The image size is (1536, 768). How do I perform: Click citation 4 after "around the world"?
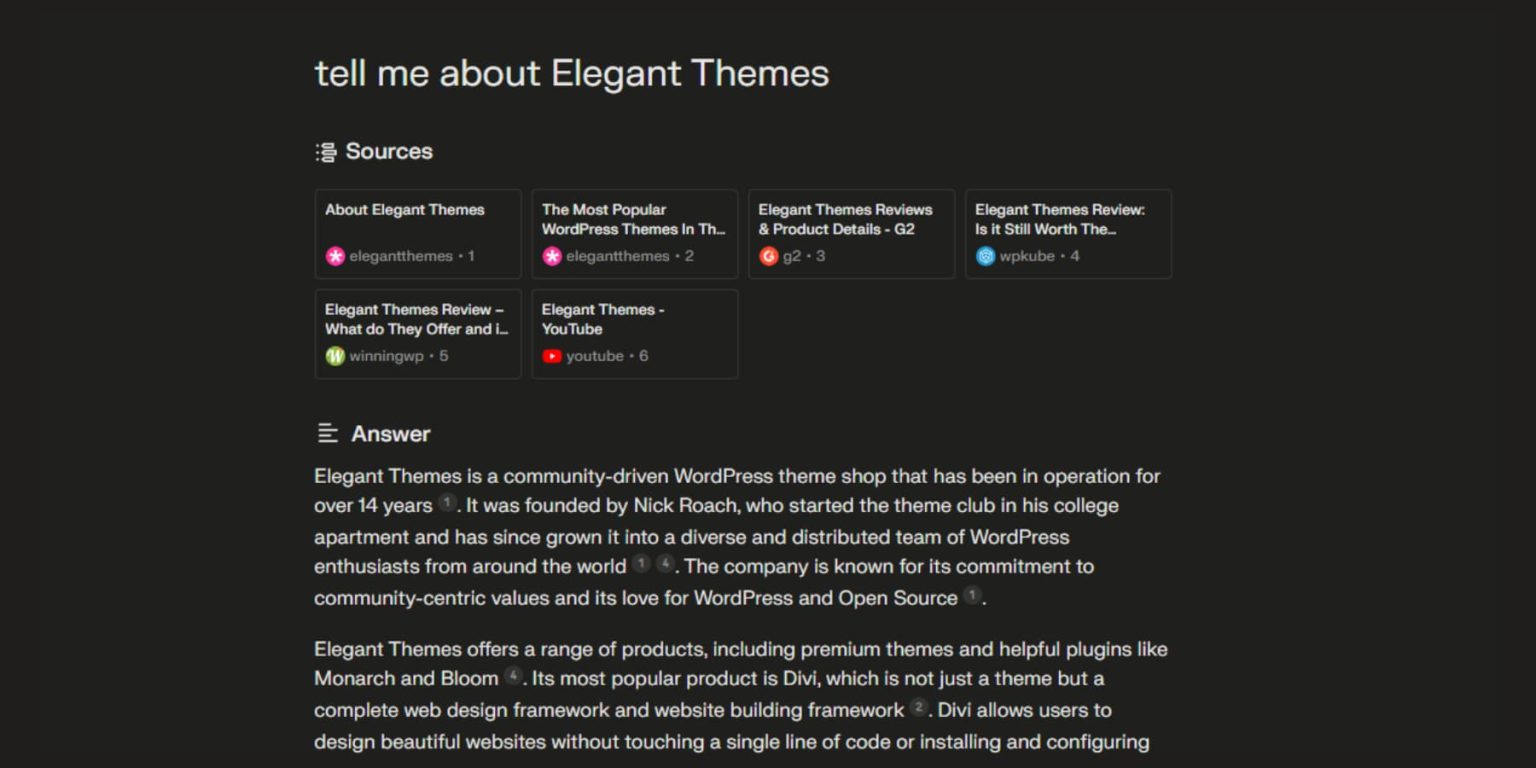coord(665,564)
